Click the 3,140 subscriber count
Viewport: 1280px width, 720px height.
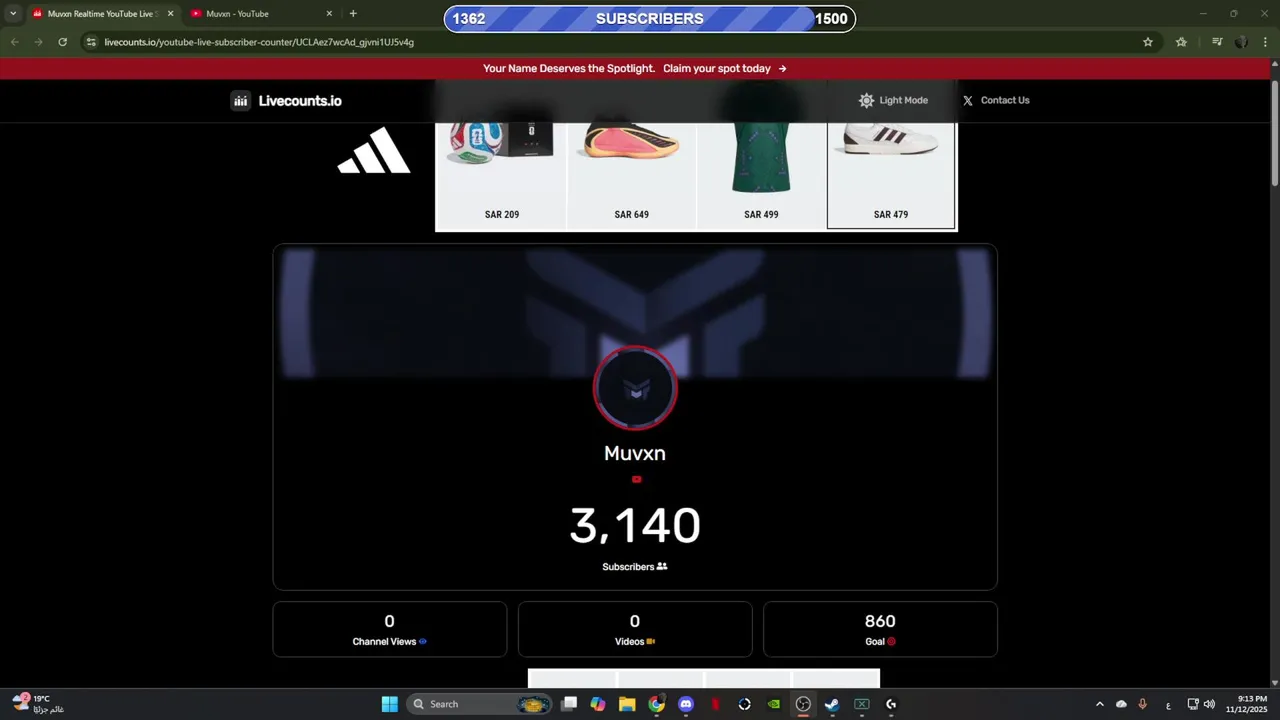tap(635, 526)
